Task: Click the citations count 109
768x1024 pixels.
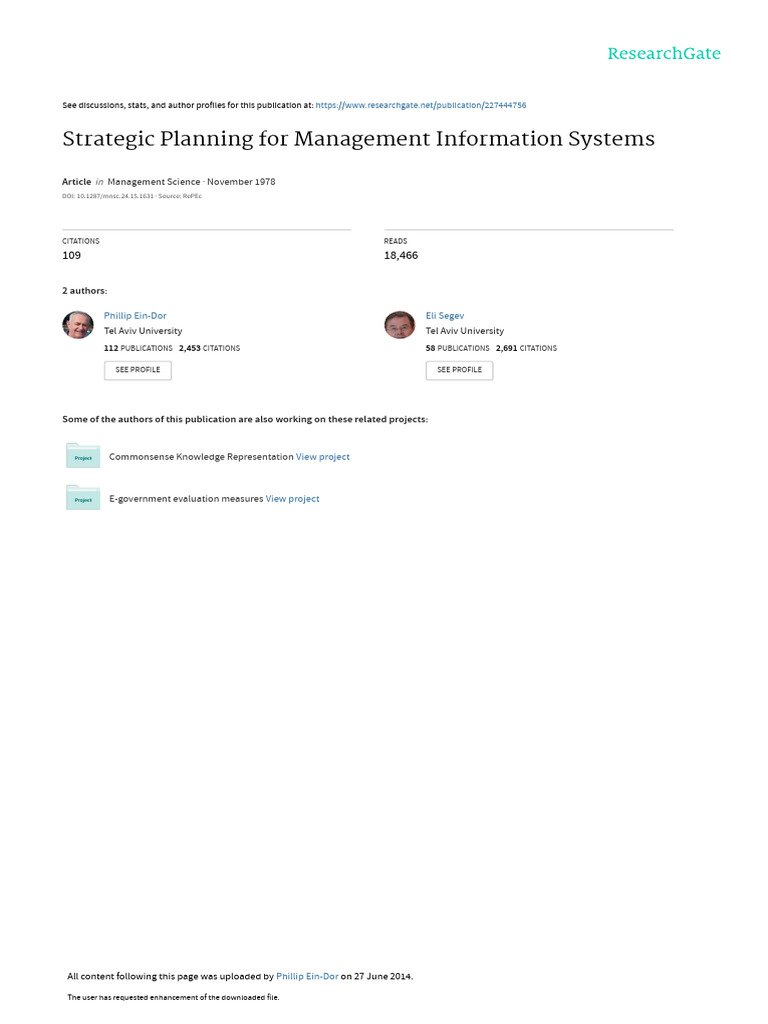Action: point(72,255)
